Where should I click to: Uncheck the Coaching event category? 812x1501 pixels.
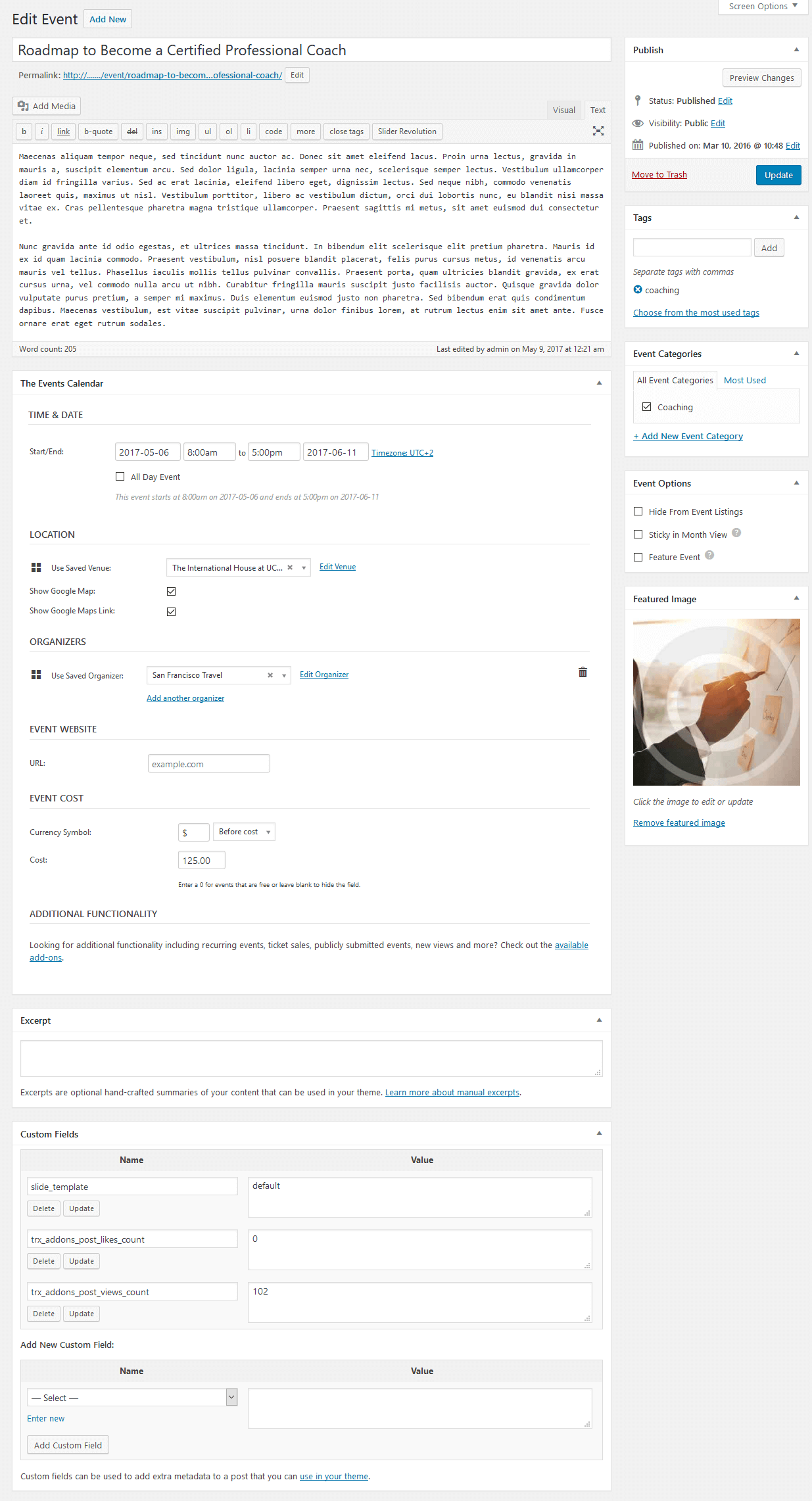pyautogui.click(x=646, y=407)
